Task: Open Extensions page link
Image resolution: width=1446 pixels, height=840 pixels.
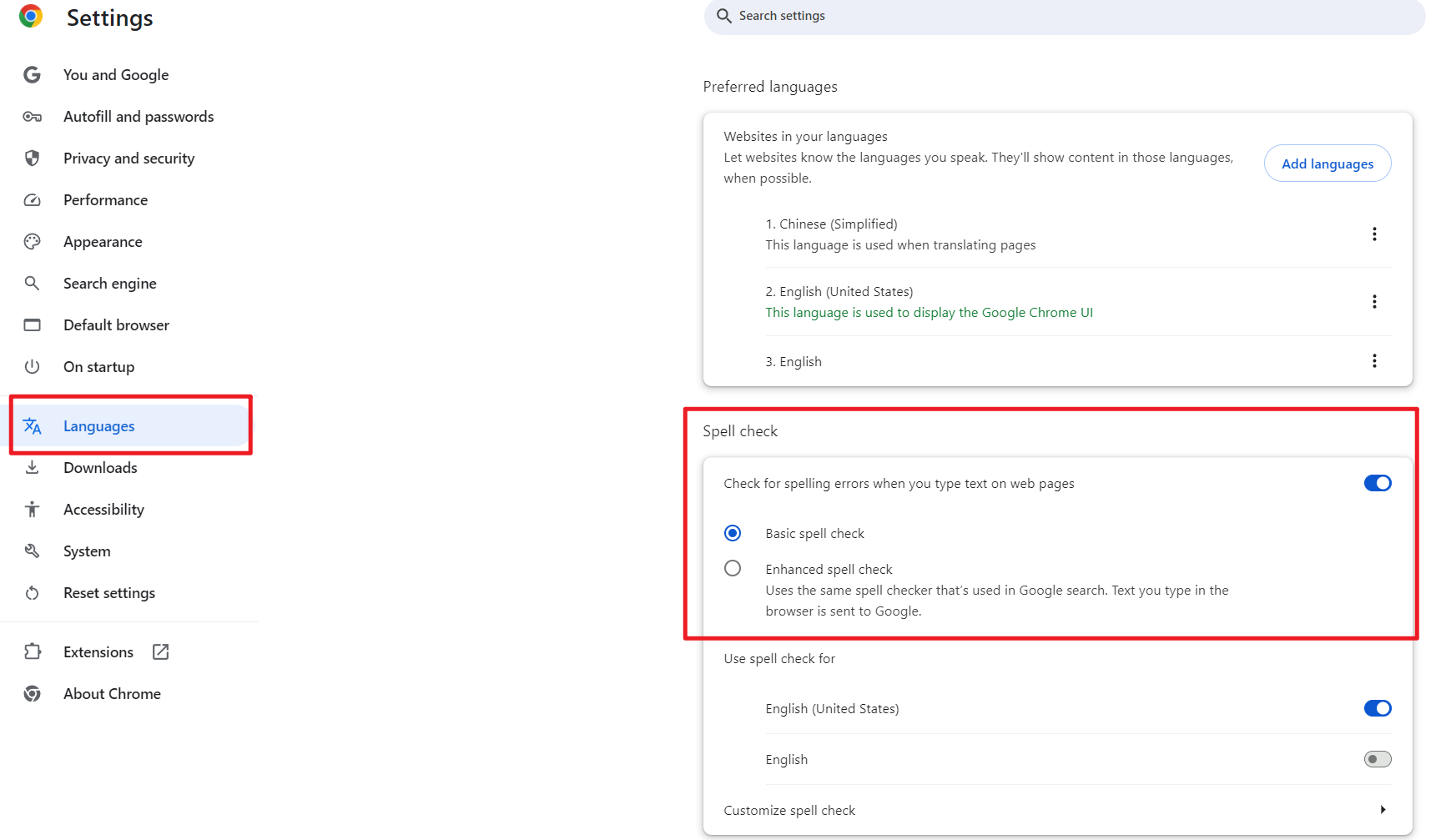Action: click(x=98, y=652)
